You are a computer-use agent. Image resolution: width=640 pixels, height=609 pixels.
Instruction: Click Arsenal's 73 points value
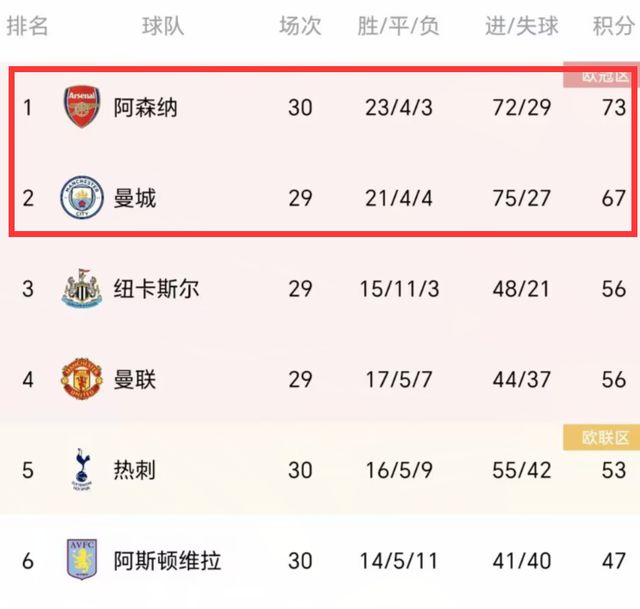(x=614, y=108)
